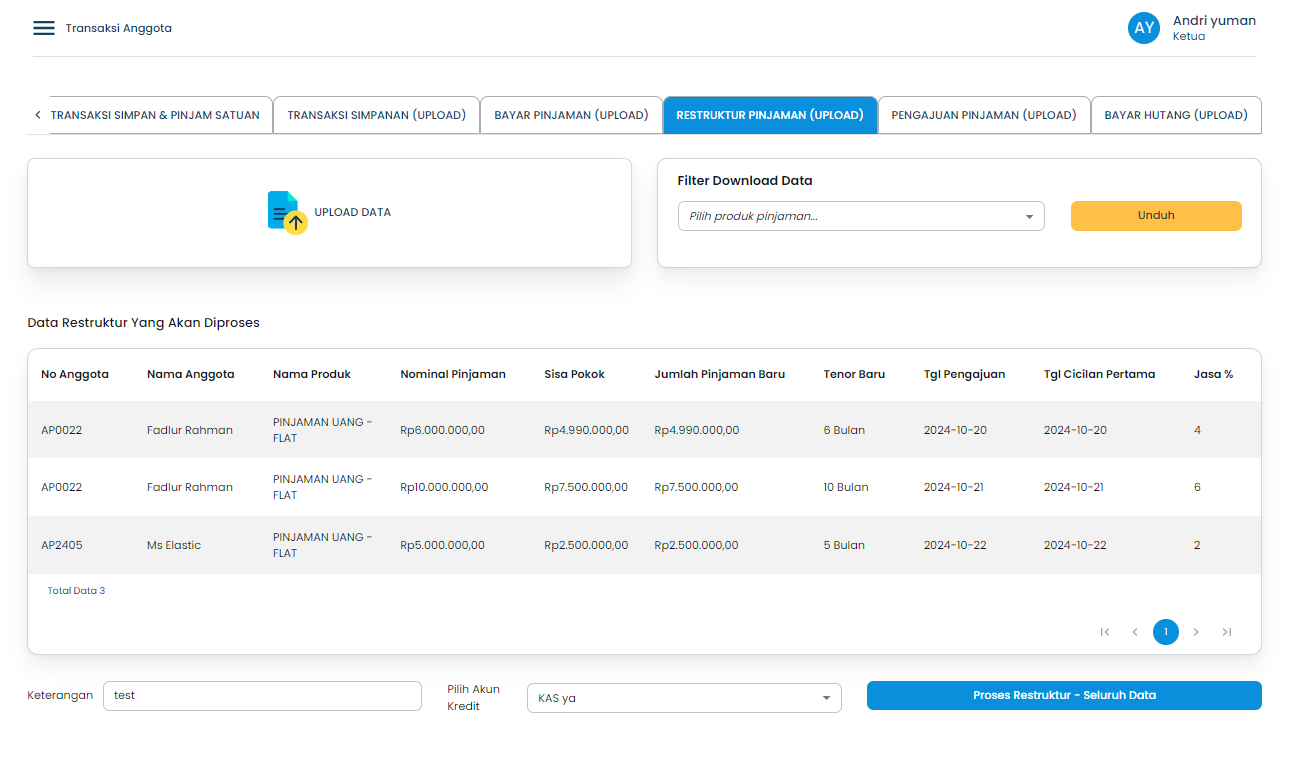Switch to Transaksi Simpanan (Upload) tab
Viewport: 1302px width, 768px height.
pyautogui.click(x=376, y=115)
